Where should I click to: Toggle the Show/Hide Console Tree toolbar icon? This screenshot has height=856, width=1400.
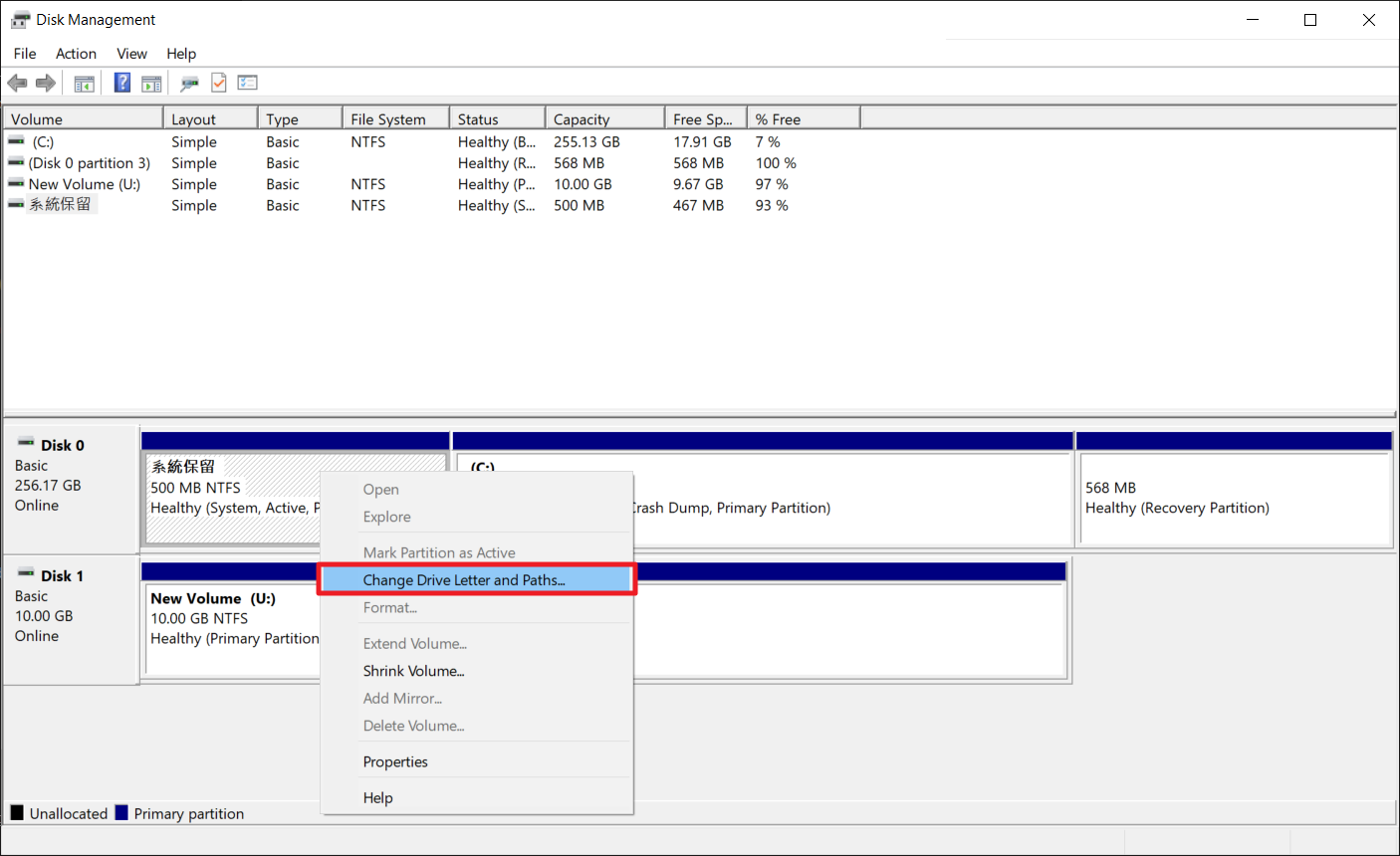click(85, 84)
